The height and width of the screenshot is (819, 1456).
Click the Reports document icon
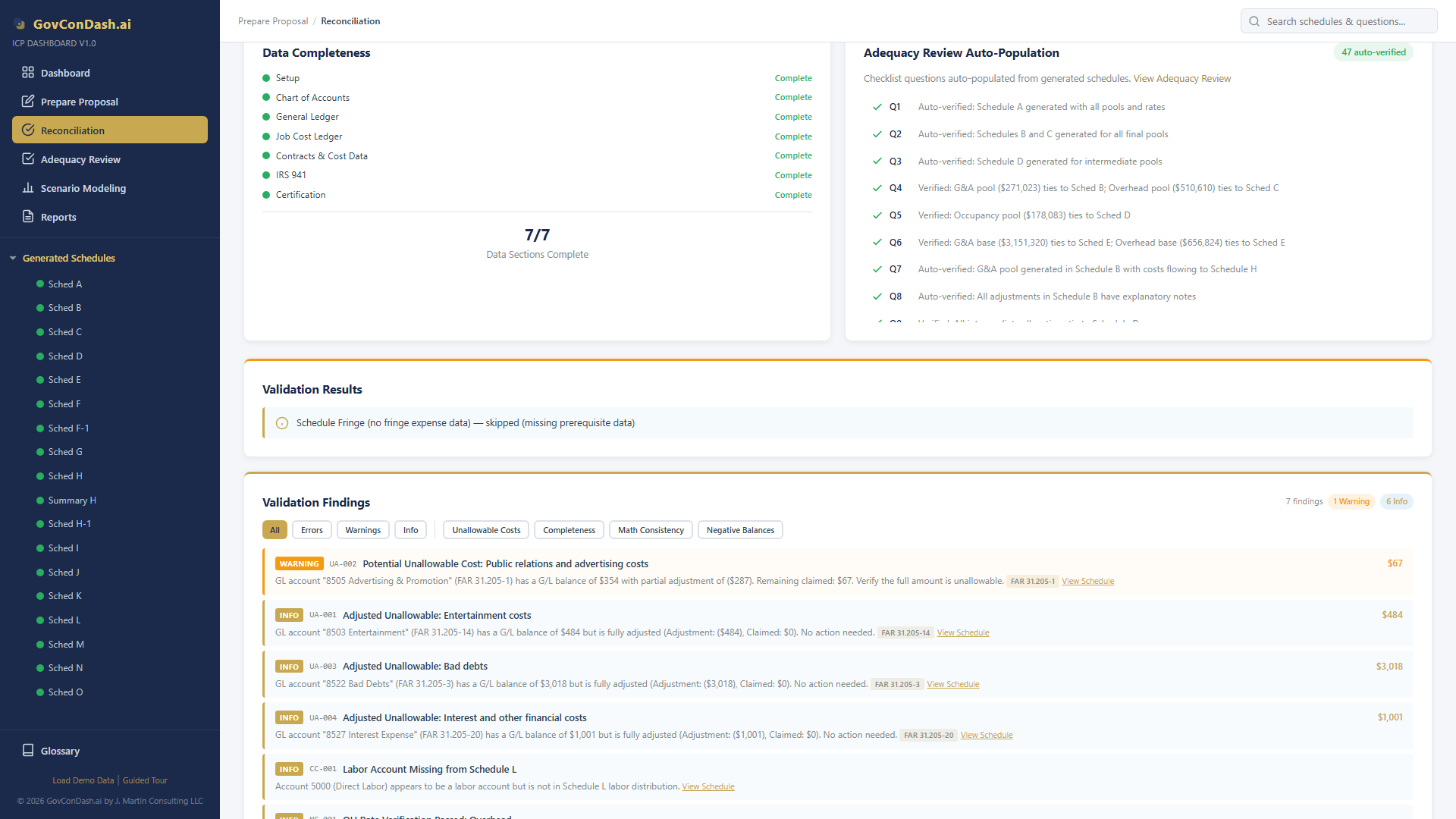coord(28,217)
